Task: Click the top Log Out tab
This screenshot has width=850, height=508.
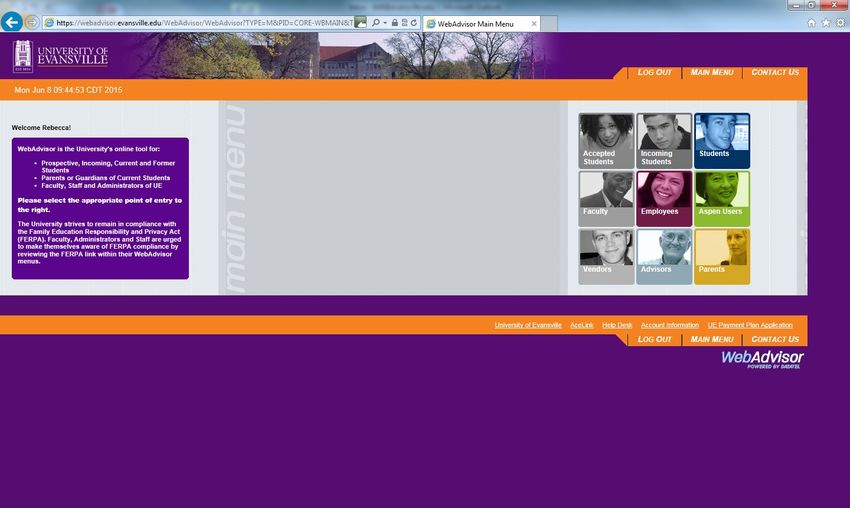Action: (x=654, y=72)
